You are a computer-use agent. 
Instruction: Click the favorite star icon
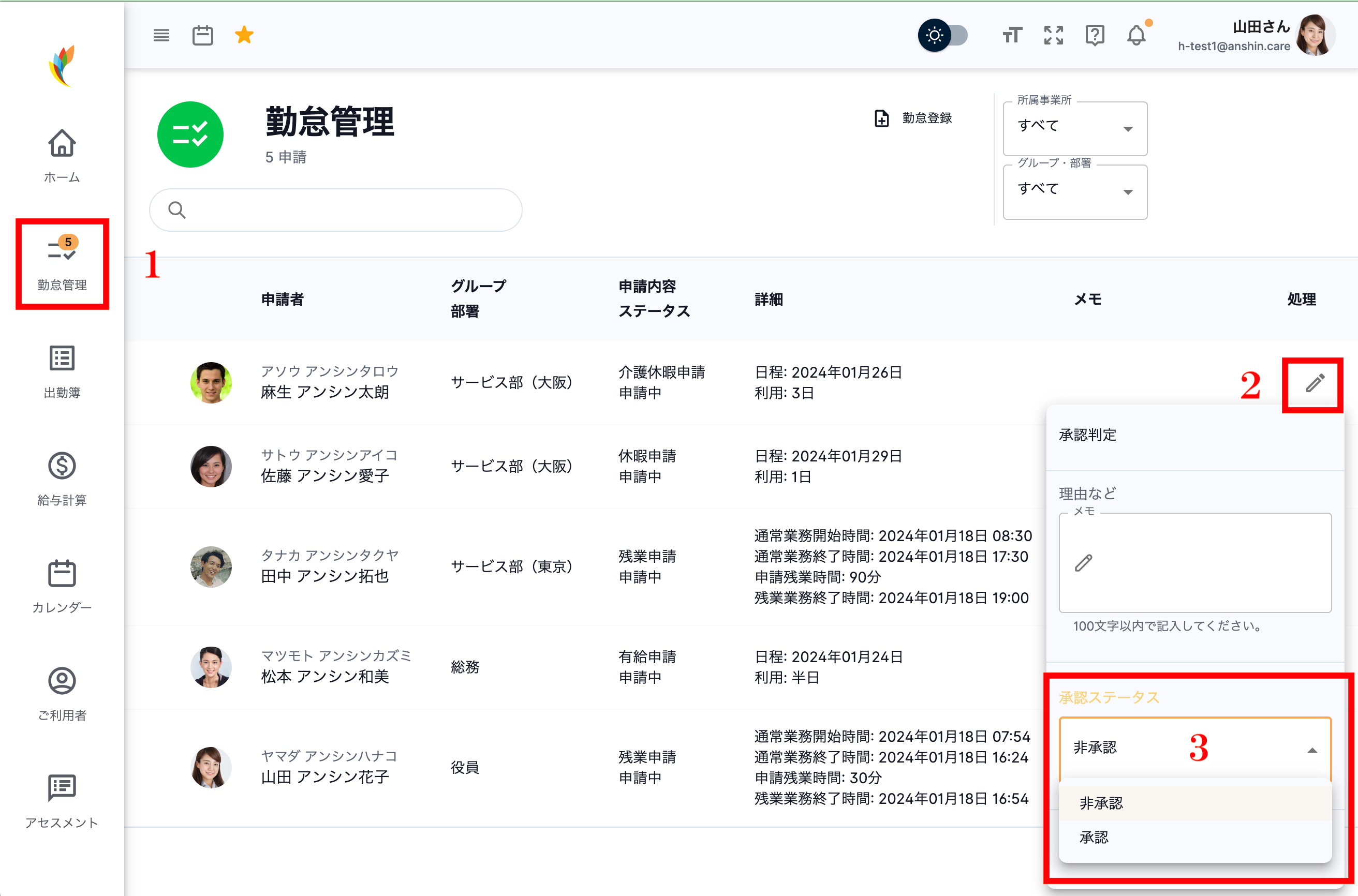click(x=244, y=35)
